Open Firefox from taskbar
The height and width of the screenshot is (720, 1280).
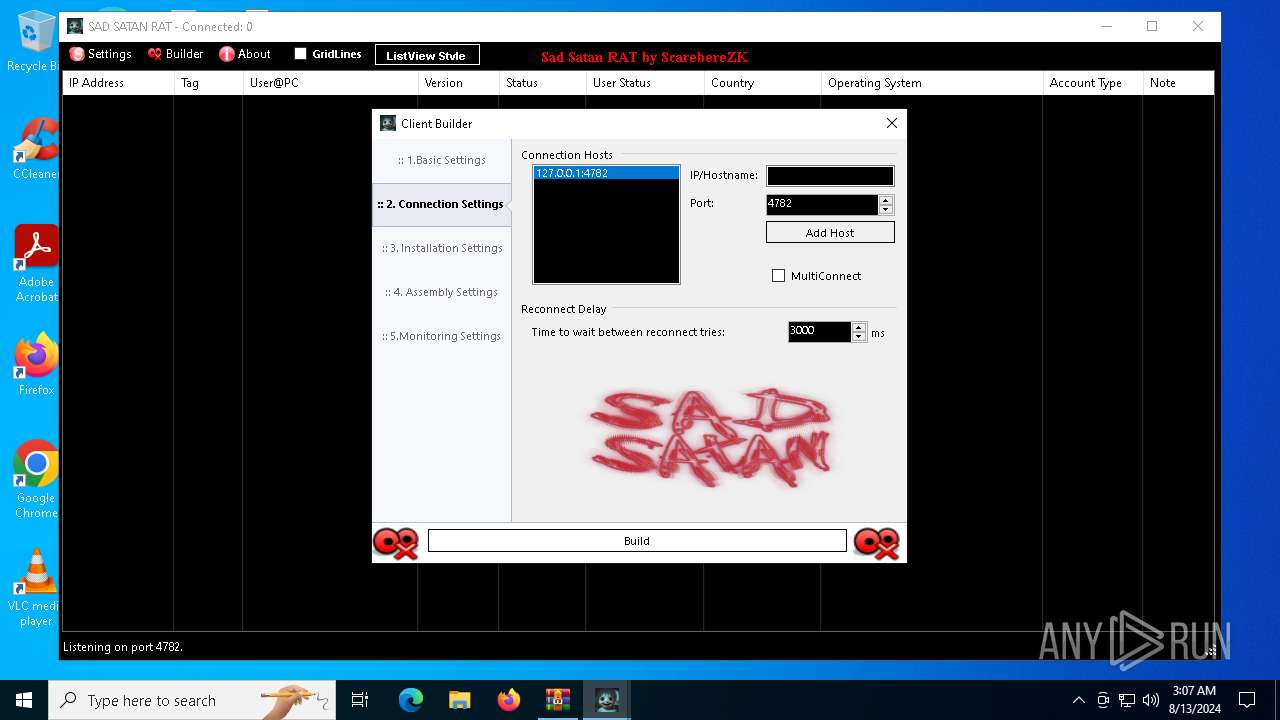509,700
